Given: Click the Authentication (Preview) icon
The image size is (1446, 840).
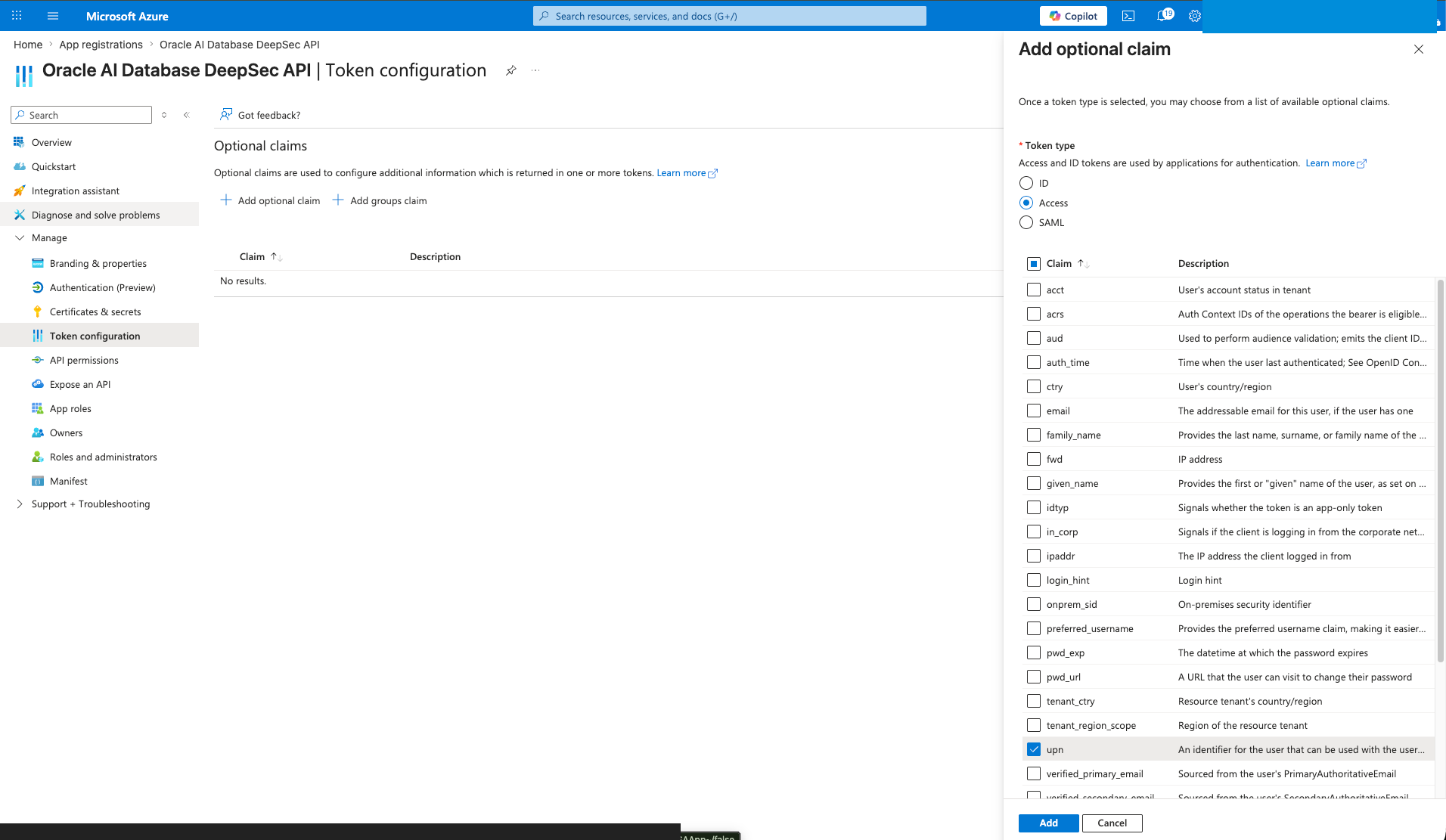Looking at the screenshot, I should pyautogui.click(x=37, y=287).
